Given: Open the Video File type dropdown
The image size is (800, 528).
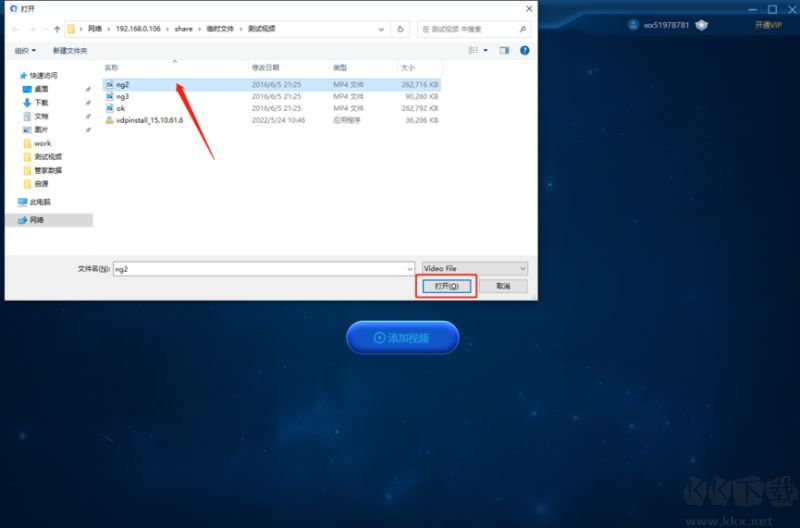Looking at the screenshot, I should (474, 268).
